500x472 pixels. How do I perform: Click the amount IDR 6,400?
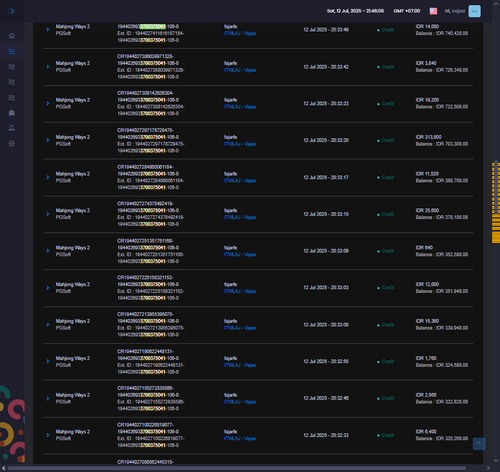(x=426, y=431)
